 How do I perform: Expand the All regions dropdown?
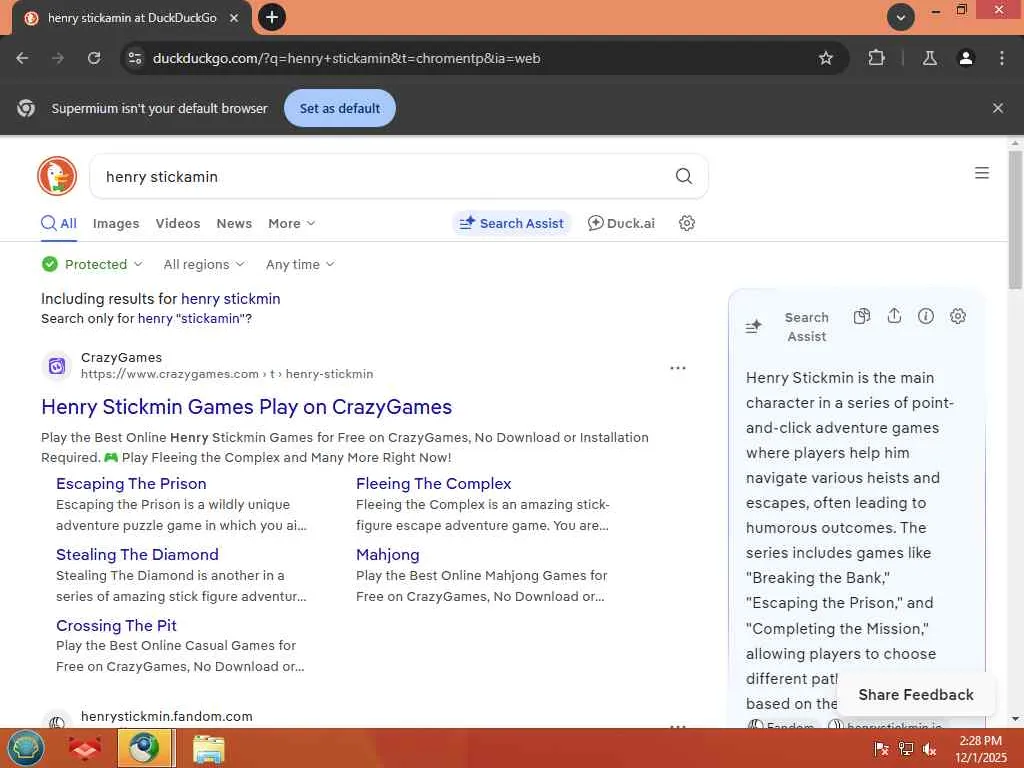pos(204,264)
